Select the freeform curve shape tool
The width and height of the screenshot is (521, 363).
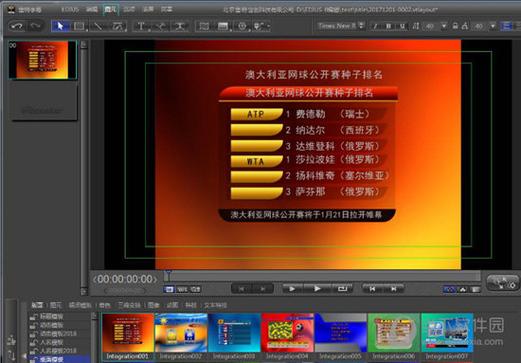tap(118, 26)
